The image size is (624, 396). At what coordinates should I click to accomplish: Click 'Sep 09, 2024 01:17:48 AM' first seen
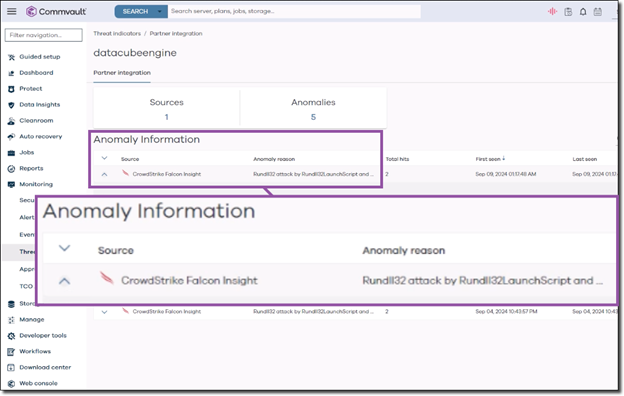tap(506, 174)
